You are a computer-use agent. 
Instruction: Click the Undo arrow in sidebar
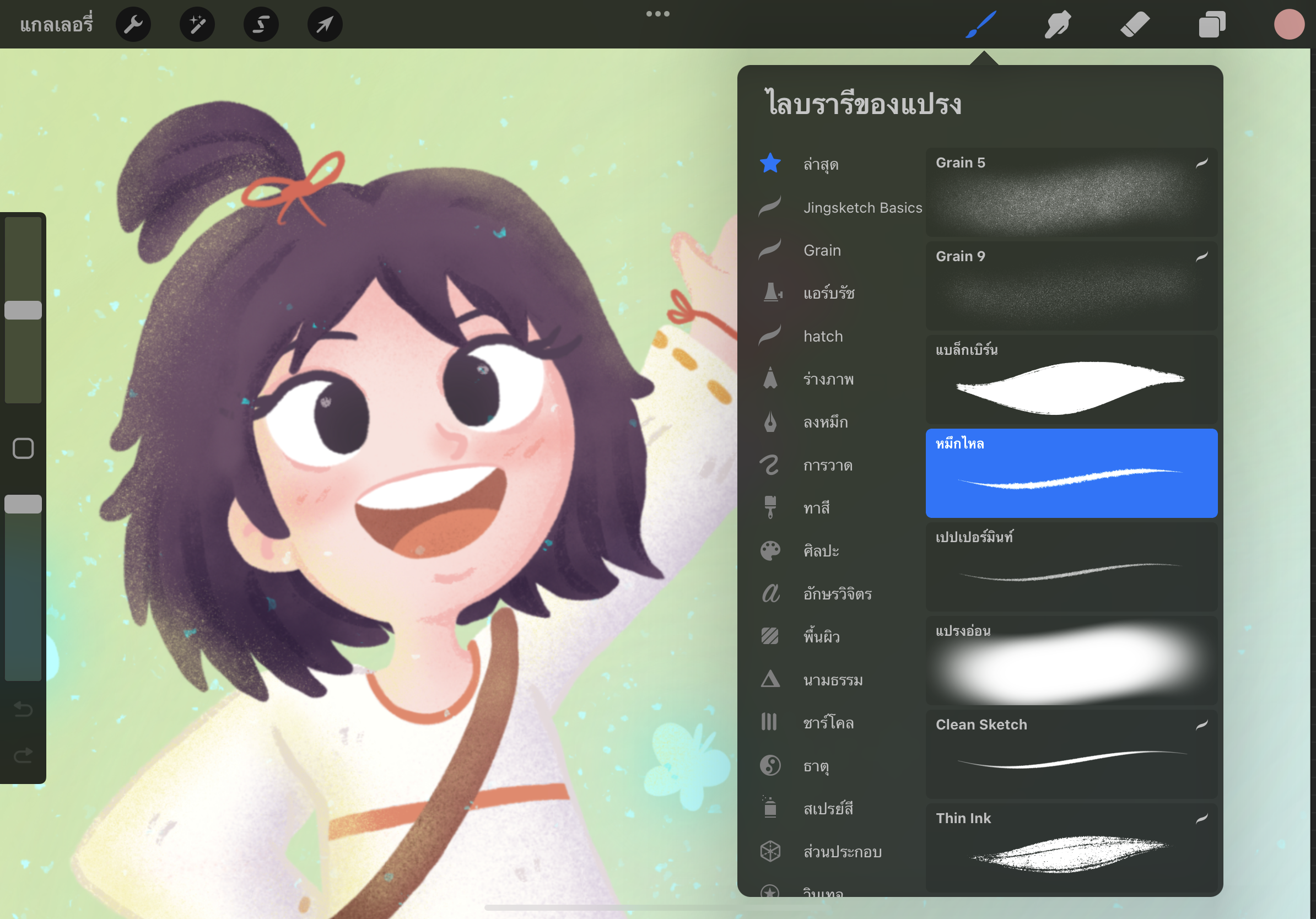pyautogui.click(x=23, y=710)
